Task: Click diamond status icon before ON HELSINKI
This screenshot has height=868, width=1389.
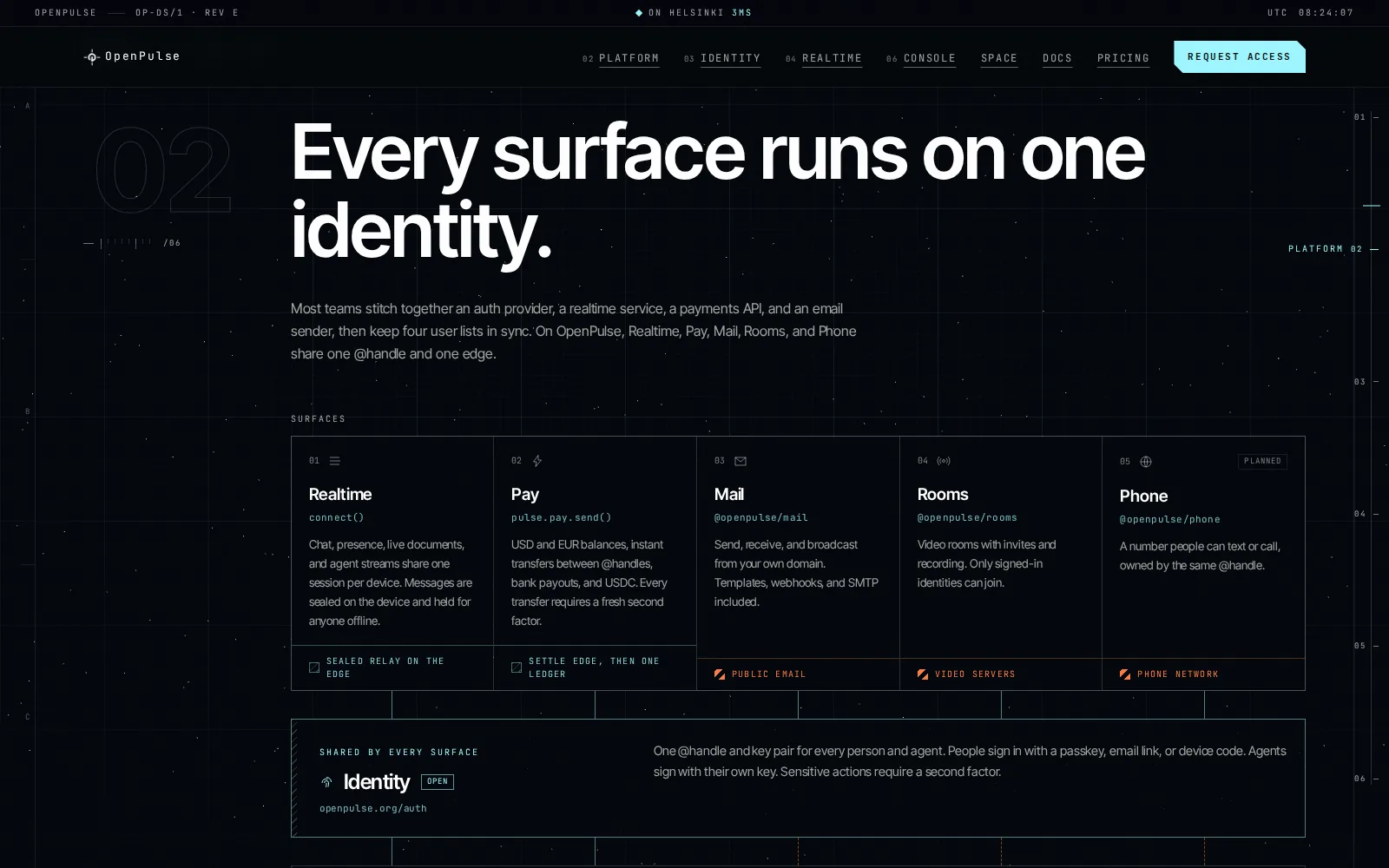Action: [x=639, y=13]
